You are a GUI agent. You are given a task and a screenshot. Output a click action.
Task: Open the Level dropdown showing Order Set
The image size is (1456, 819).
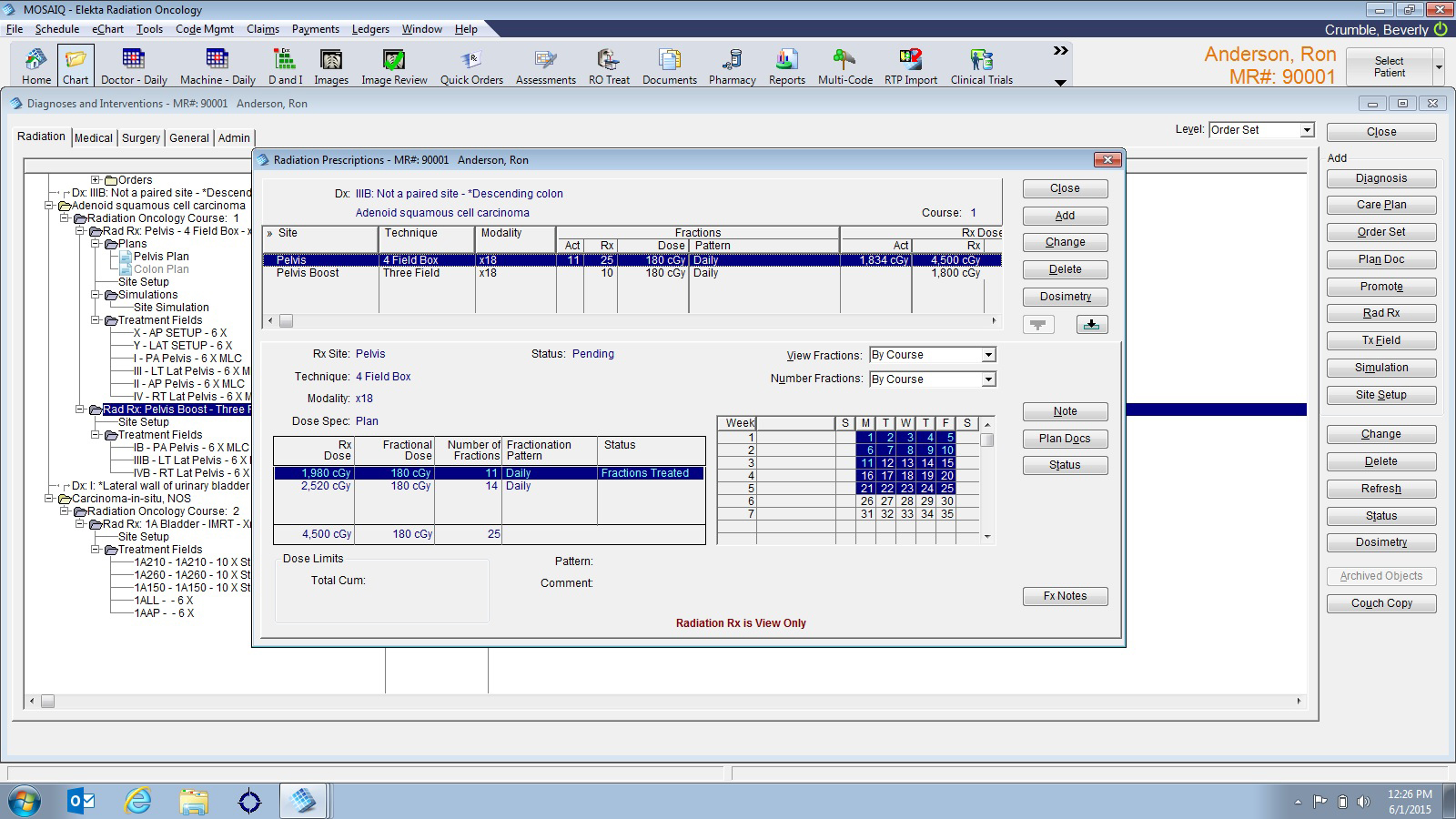pyautogui.click(x=1307, y=130)
